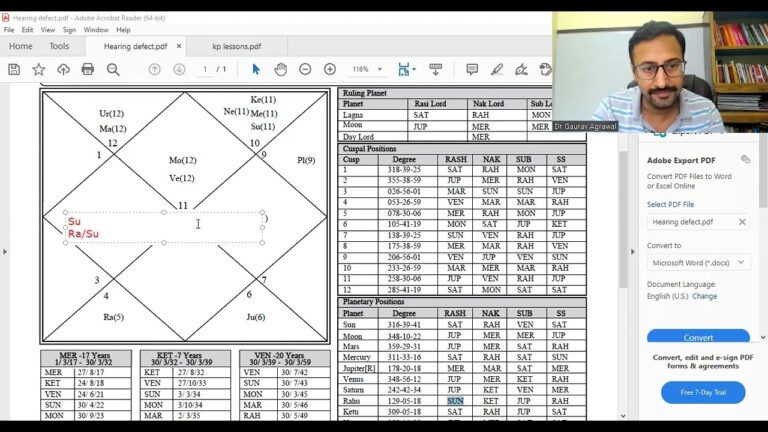Activate the Hand pan tool
The width and height of the screenshot is (768, 432).
pyautogui.click(x=281, y=70)
